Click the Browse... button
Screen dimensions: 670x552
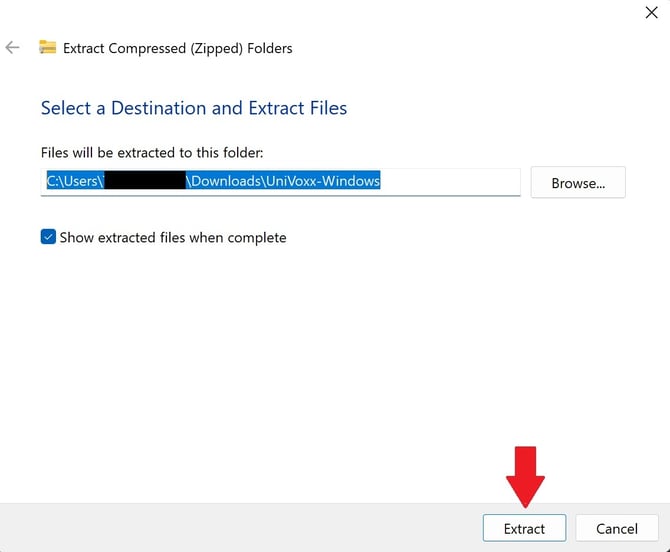[x=578, y=182]
